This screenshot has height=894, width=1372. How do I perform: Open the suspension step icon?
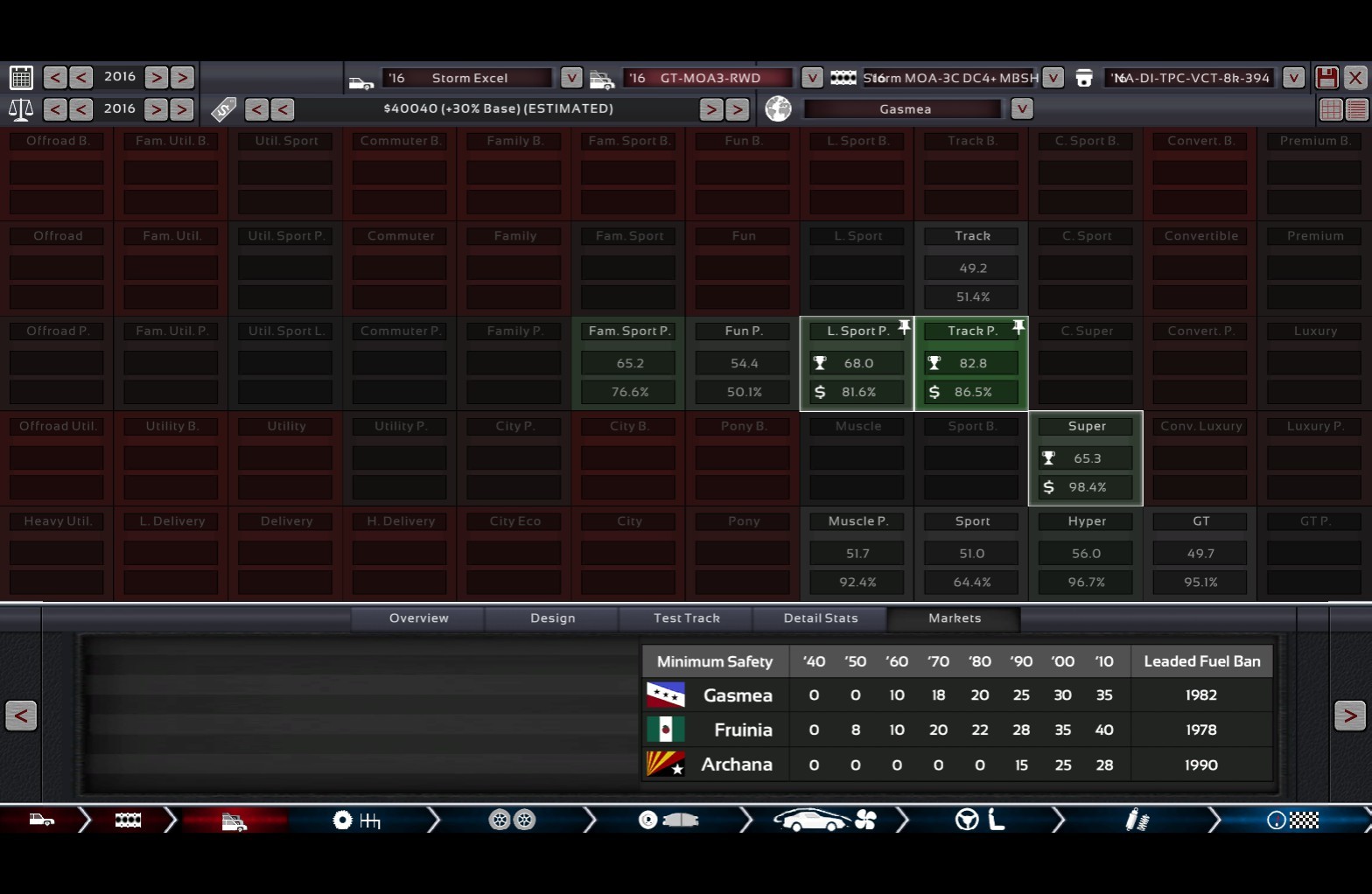point(1137,821)
